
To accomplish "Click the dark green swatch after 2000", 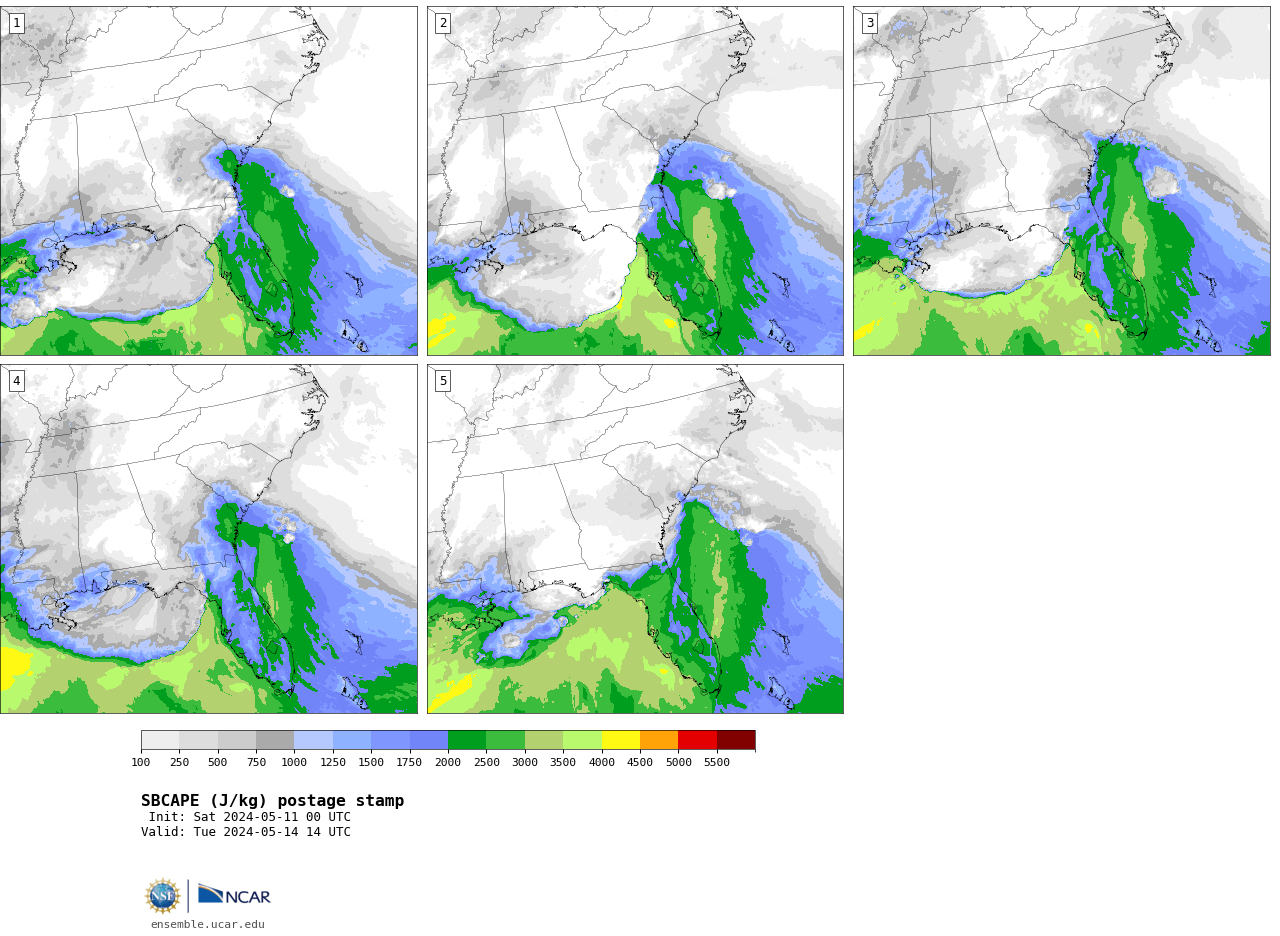I will [467, 740].
